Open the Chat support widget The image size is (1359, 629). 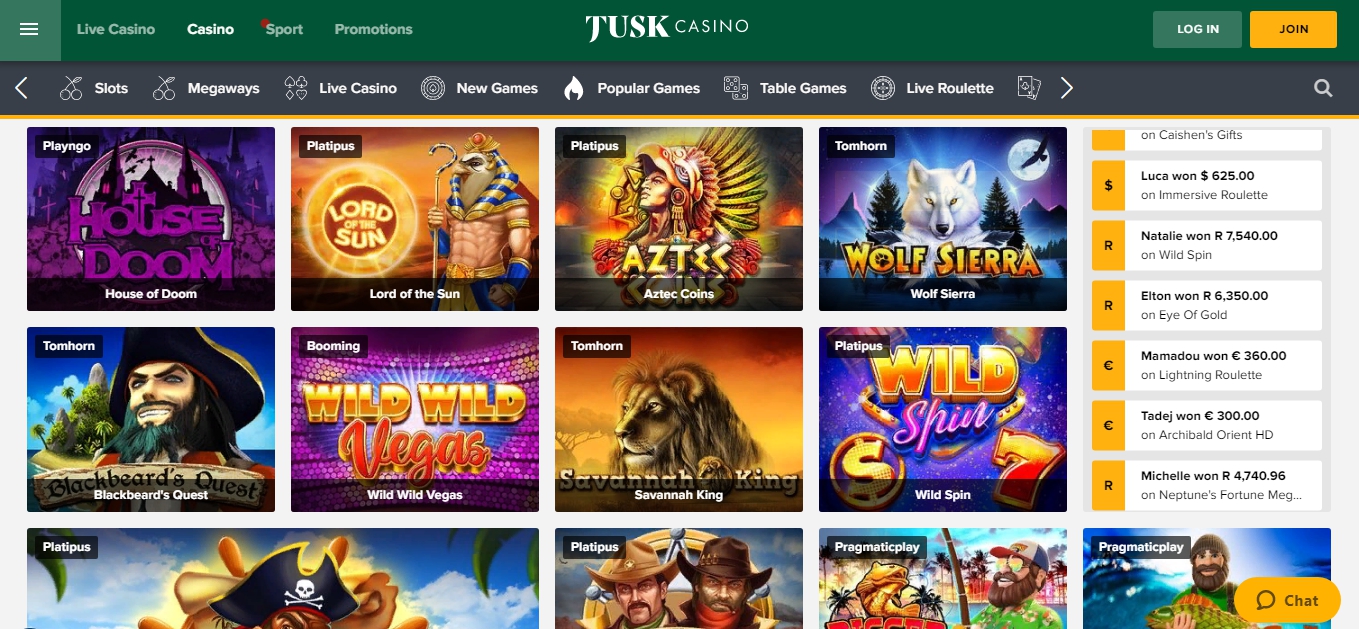tap(1287, 600)
